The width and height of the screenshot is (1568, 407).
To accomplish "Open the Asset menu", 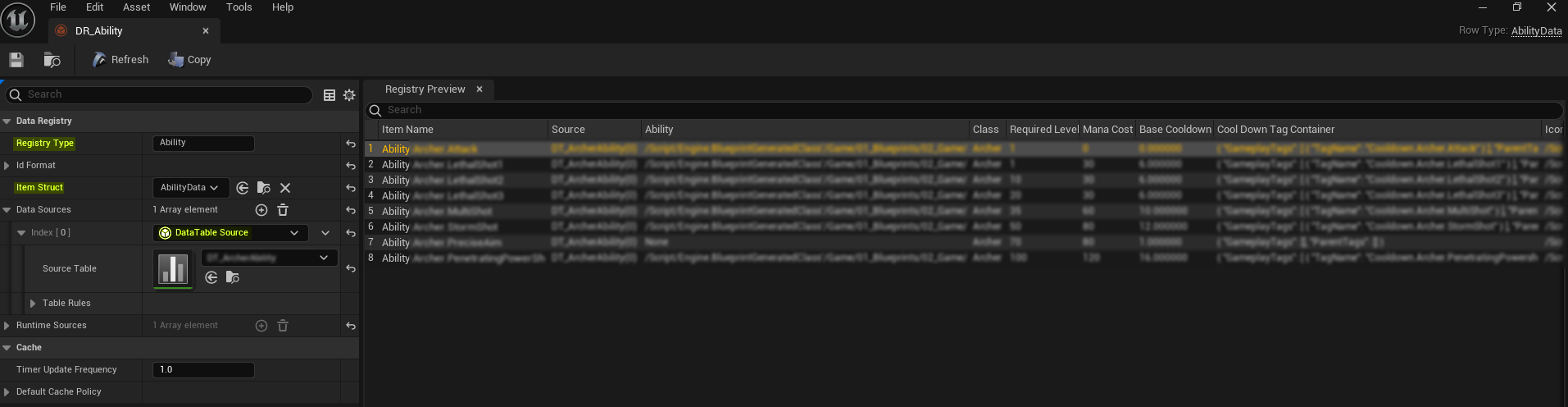I will pyautogui.click(x=136, y=7).
